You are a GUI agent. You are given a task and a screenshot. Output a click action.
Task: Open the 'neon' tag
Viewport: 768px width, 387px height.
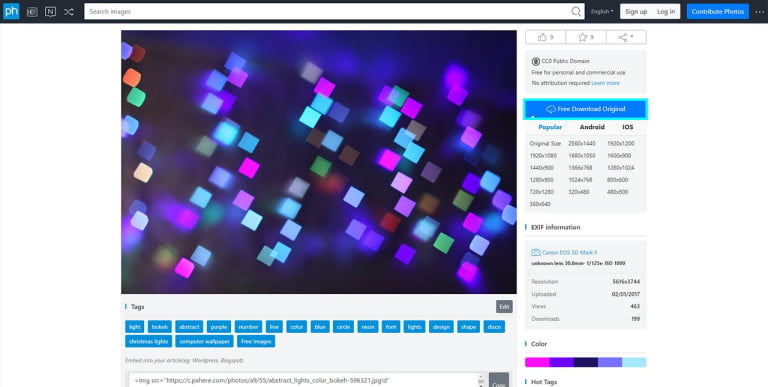point(368,327)
